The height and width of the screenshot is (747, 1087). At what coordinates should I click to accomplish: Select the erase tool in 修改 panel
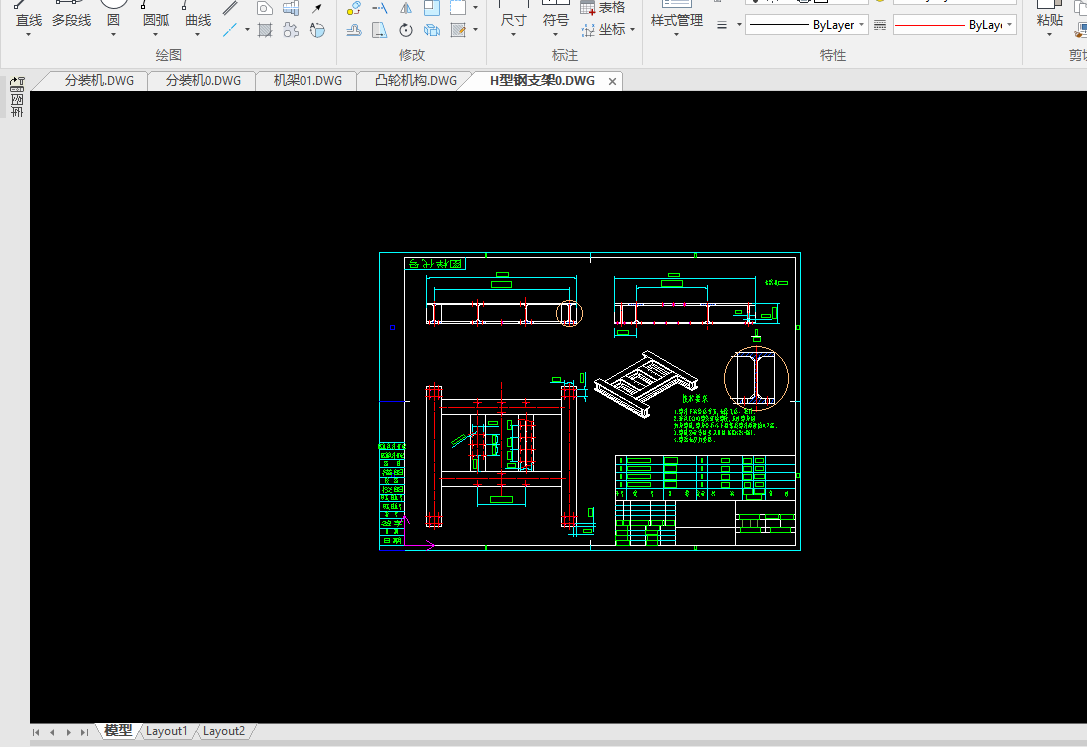pos(354,8)
